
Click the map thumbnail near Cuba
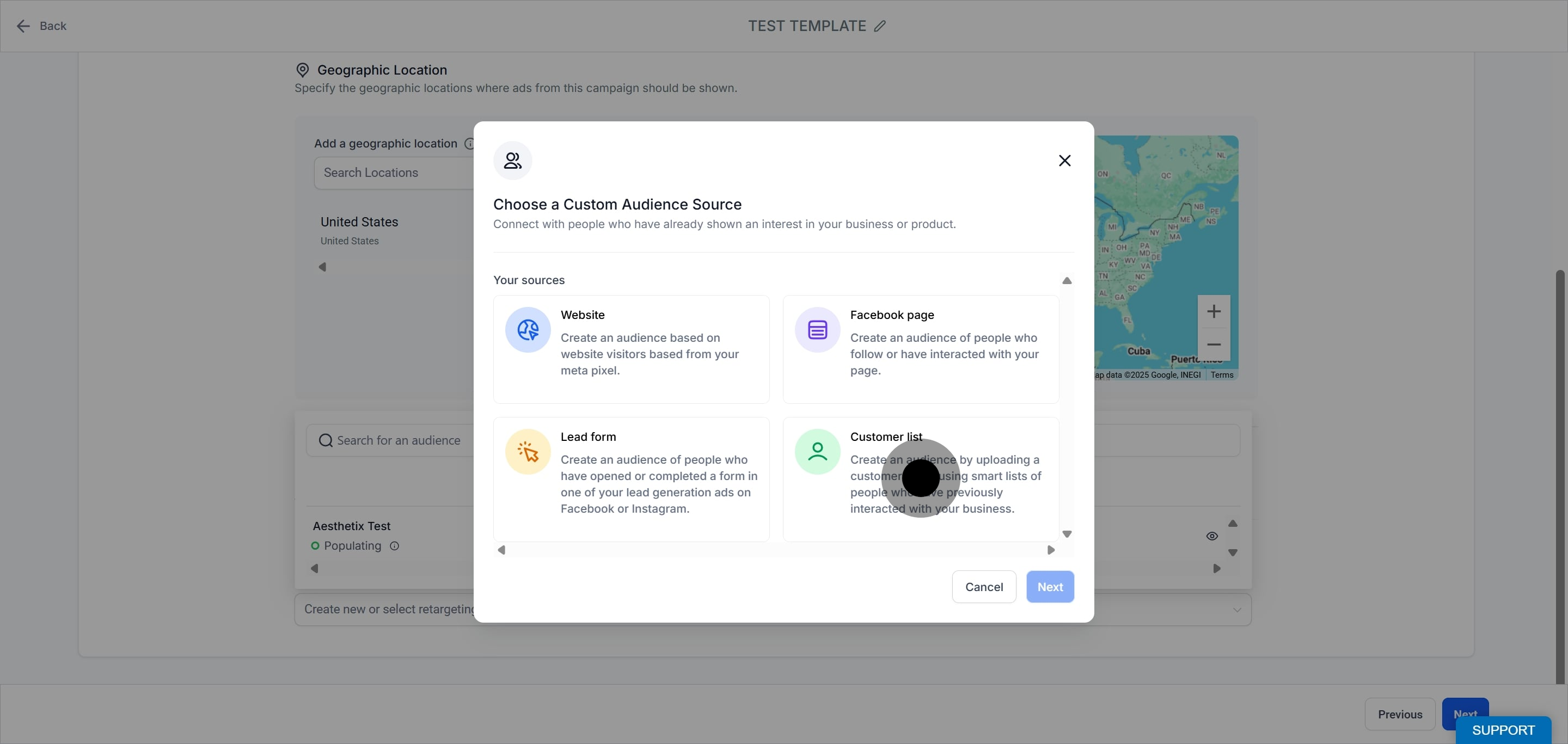tap(1138, 351)
